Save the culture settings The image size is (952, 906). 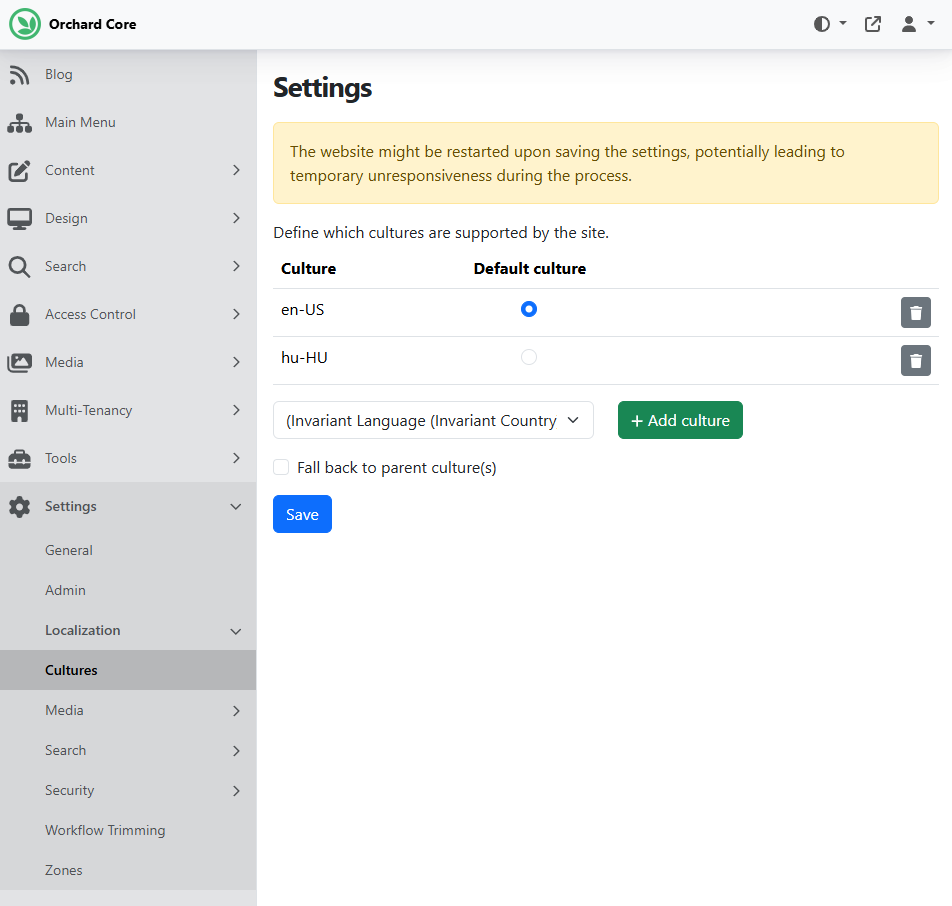point(302,514)
